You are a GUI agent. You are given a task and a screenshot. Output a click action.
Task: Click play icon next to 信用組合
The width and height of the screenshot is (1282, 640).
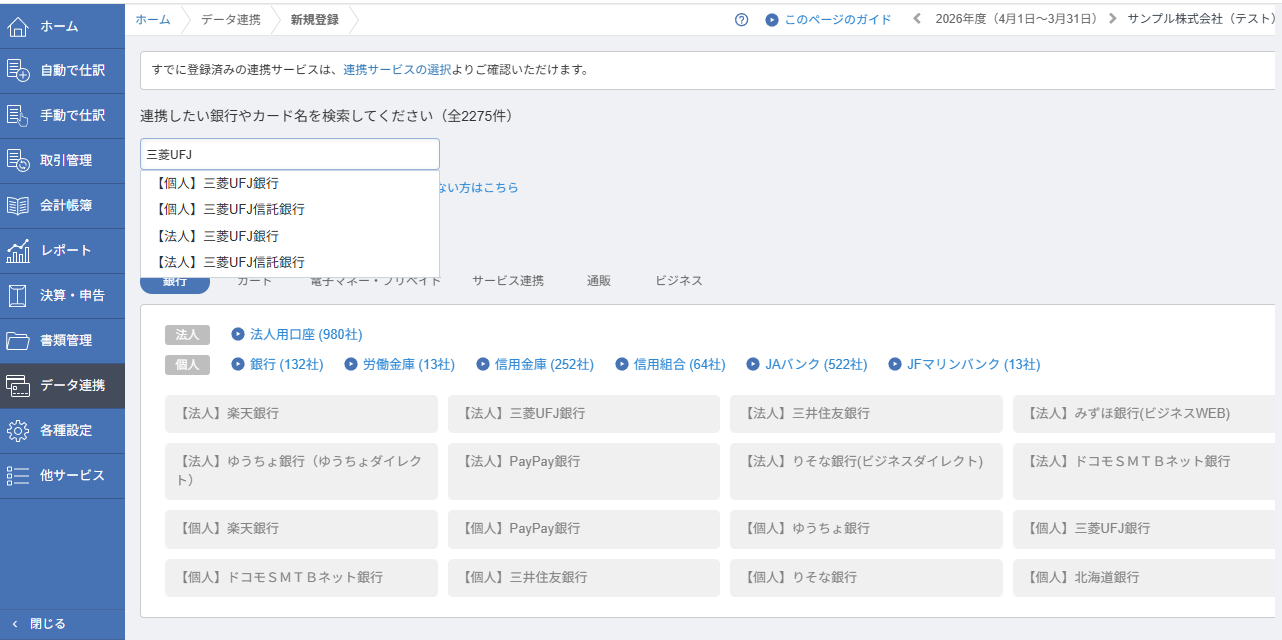pyautogui.click(x=622, y=365)
